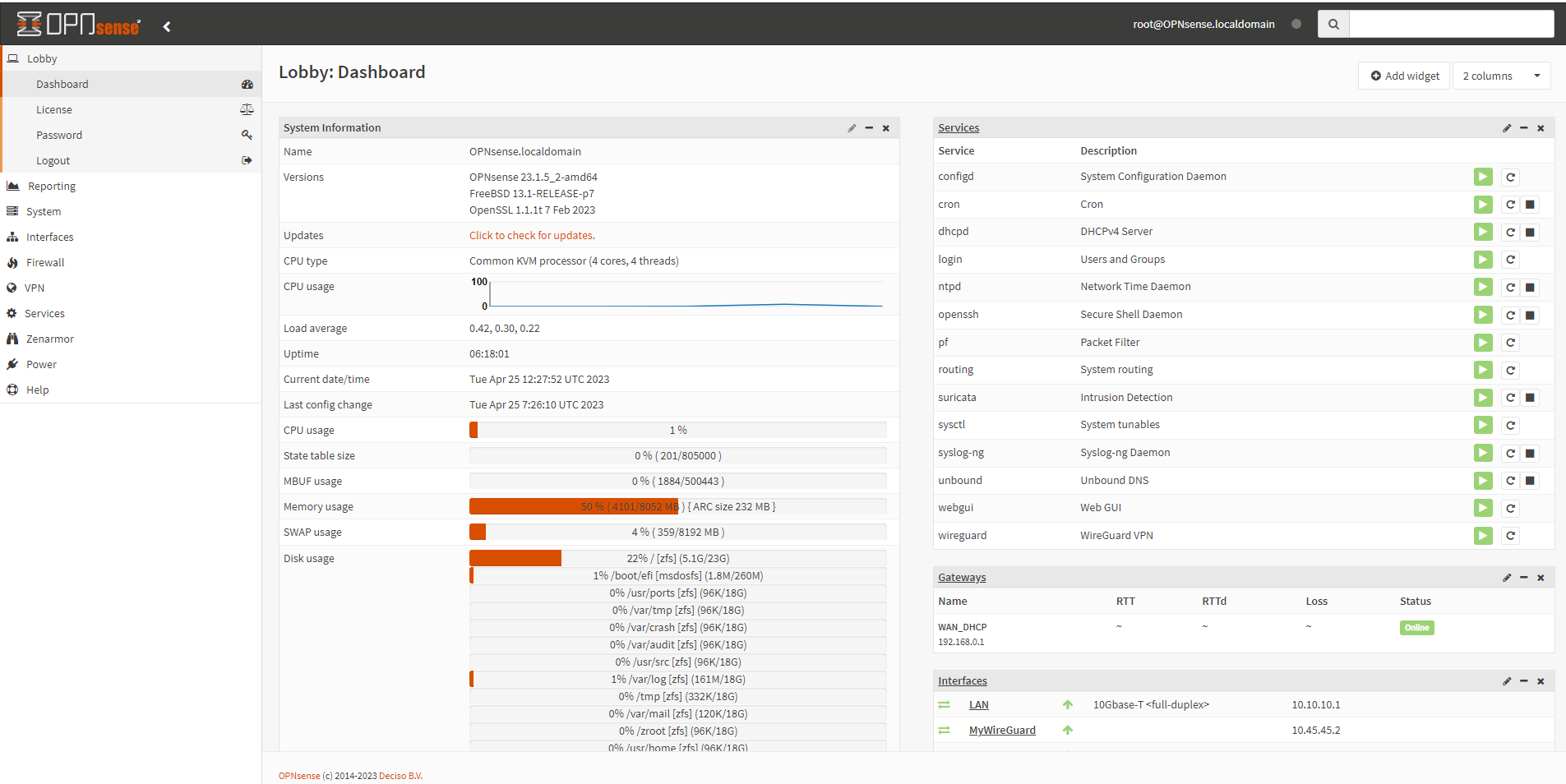1566x784 pixels.
Task: Stop the syslog-ng Daemon service
Action: 1531,453
